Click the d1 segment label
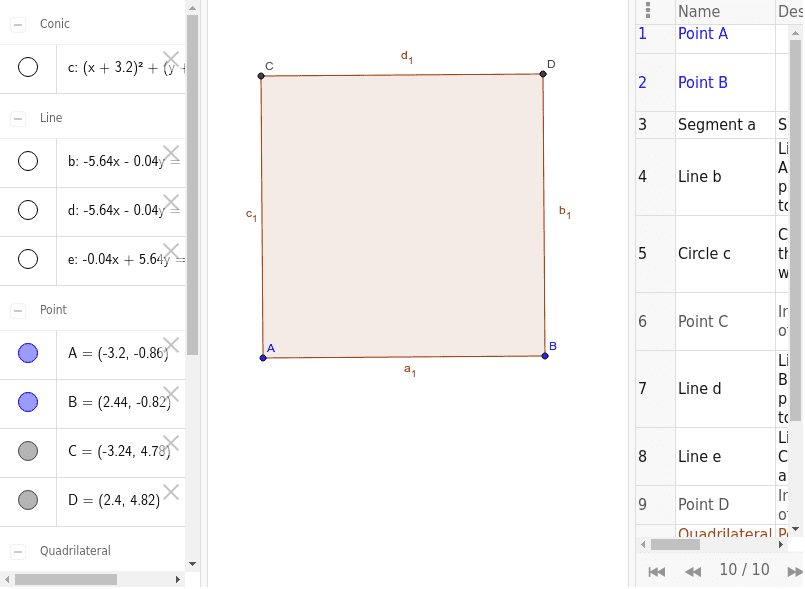Screen dimensions: 805x589 [x=407, y=56]
